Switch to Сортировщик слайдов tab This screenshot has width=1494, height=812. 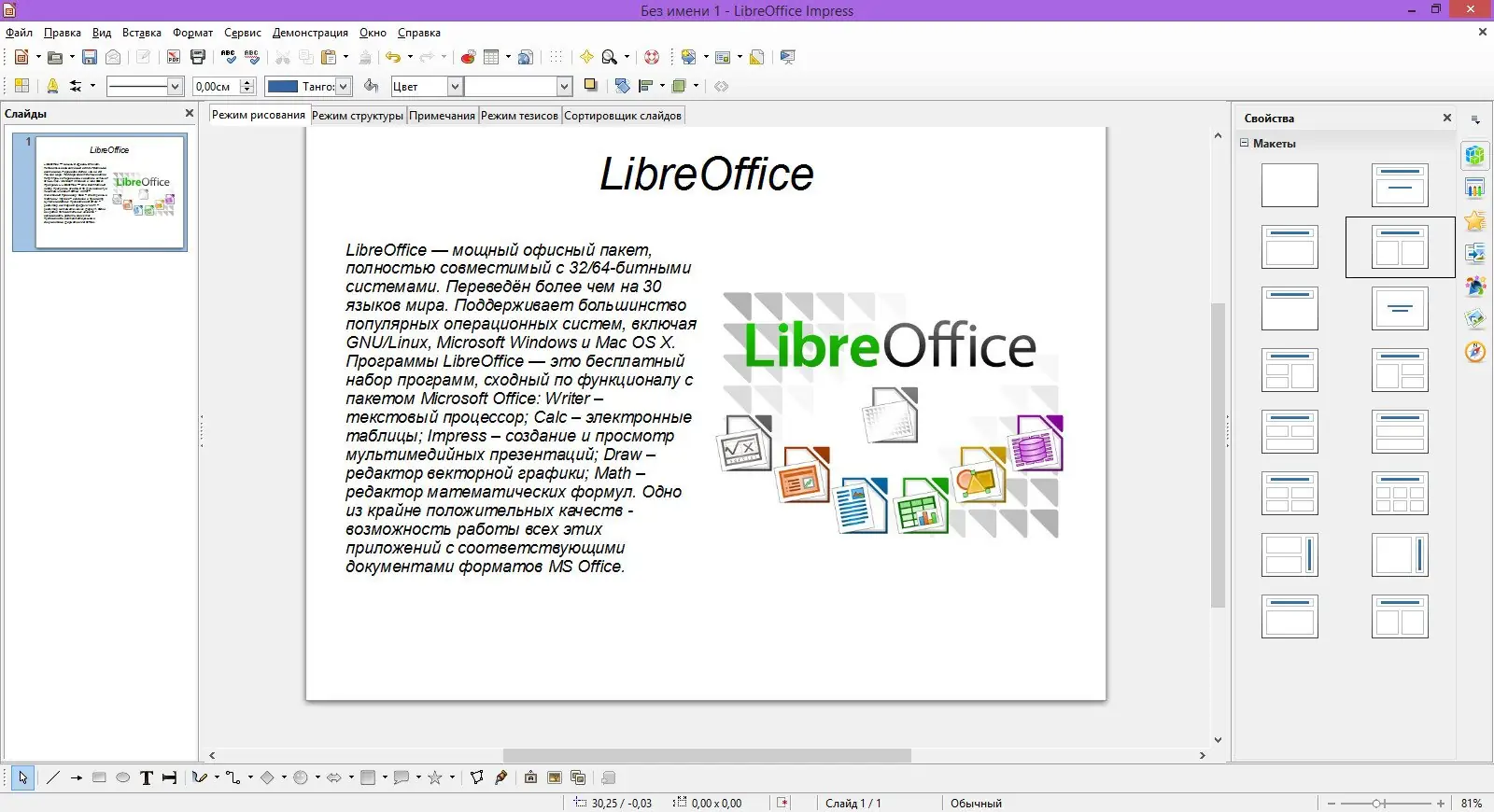(623, 116)
